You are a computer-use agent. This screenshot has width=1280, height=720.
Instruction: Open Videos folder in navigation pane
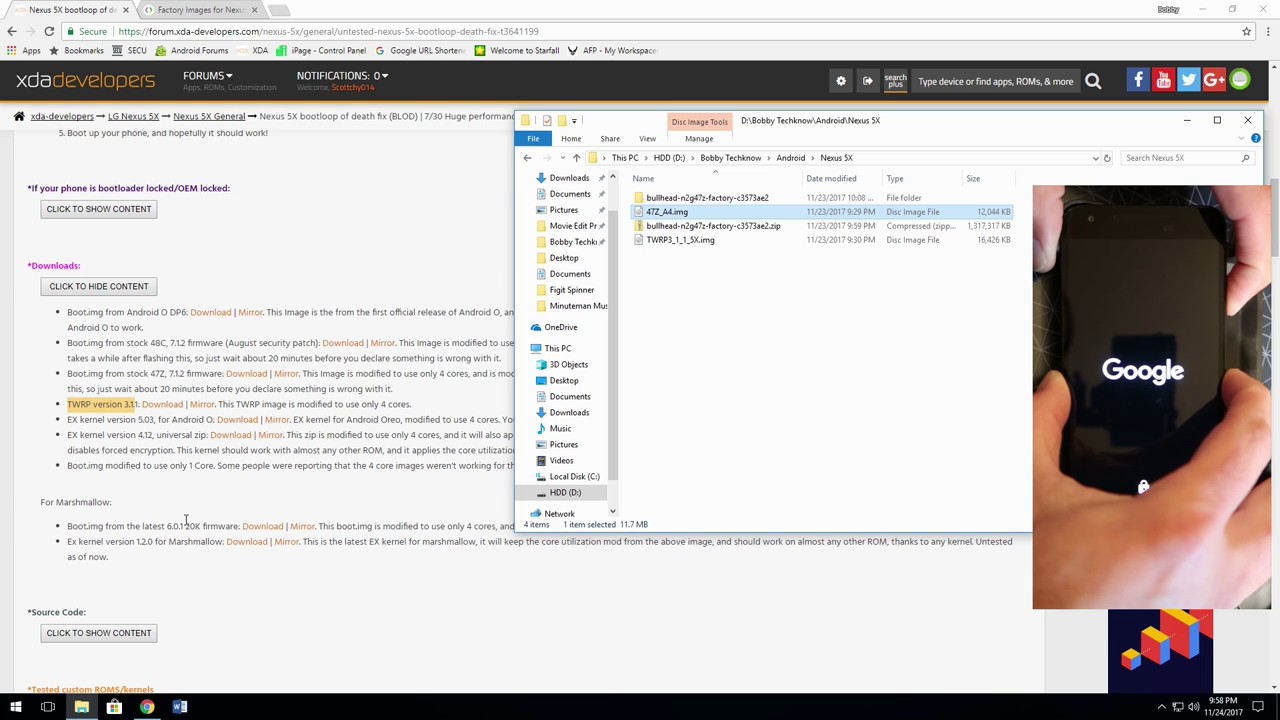[x=561, y=460]
